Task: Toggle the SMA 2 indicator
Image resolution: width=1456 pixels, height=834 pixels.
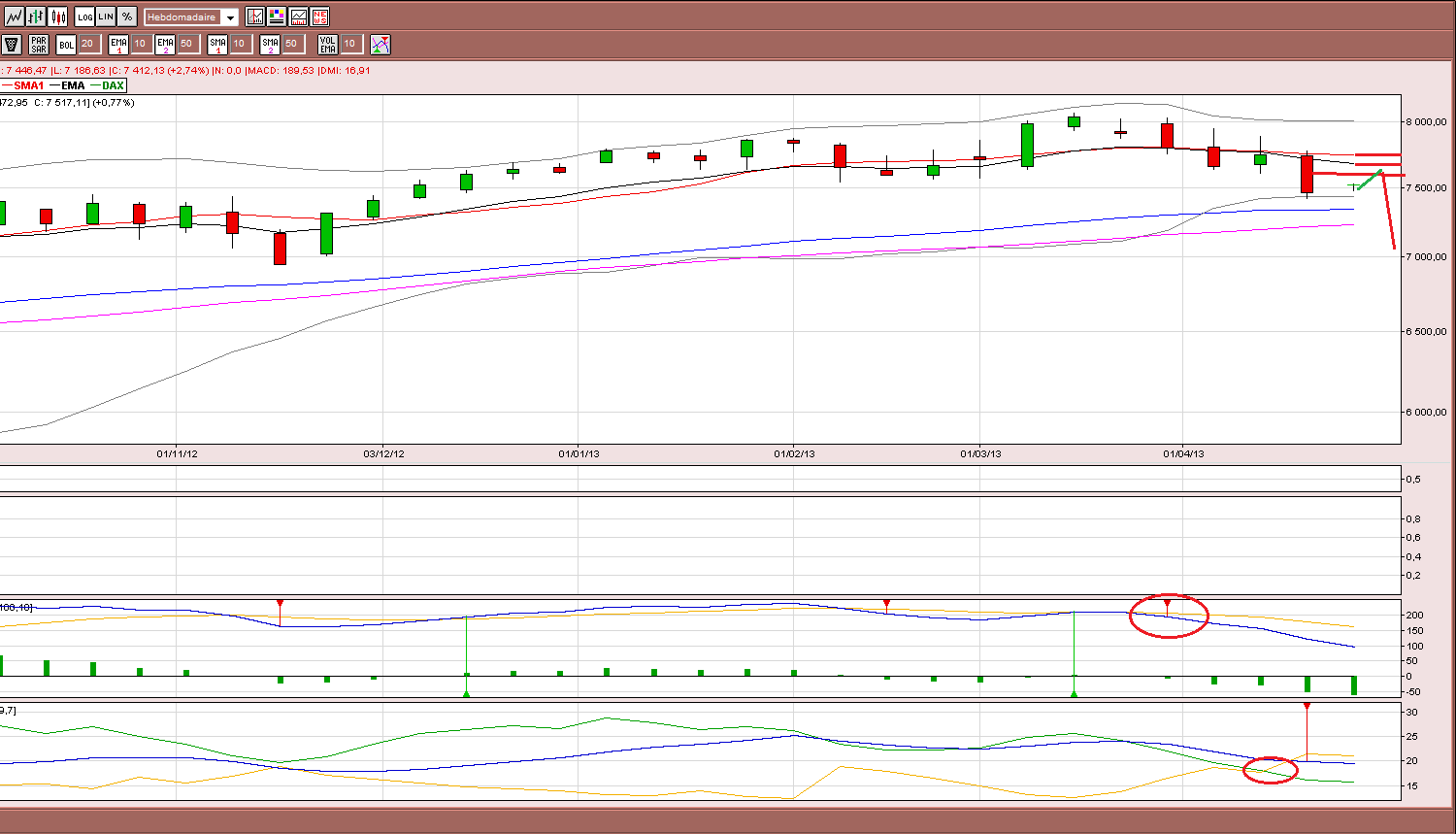Action: pyautogui.click(x=270, y=44)
